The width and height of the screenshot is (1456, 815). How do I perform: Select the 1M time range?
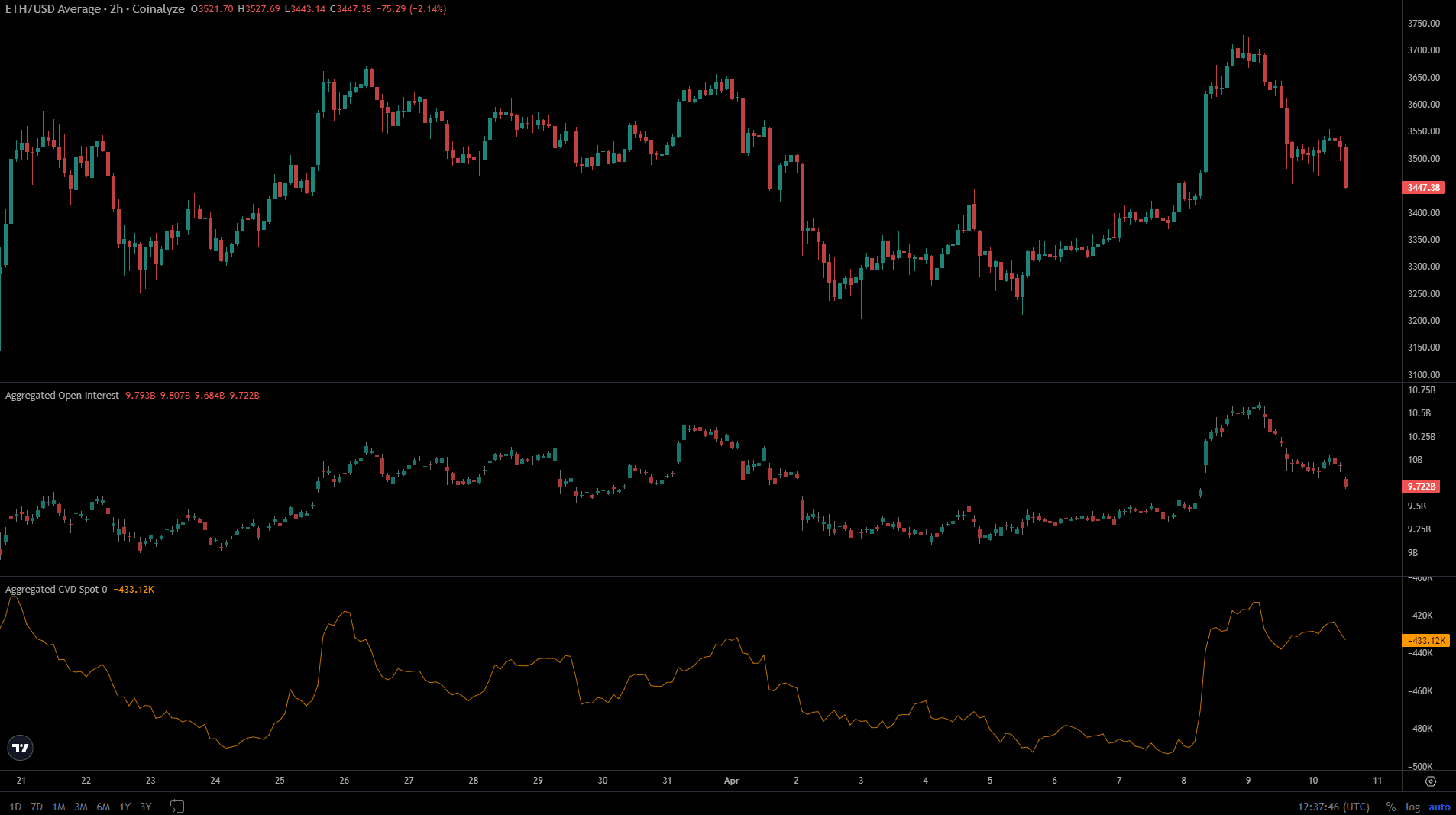pos(59,807)
